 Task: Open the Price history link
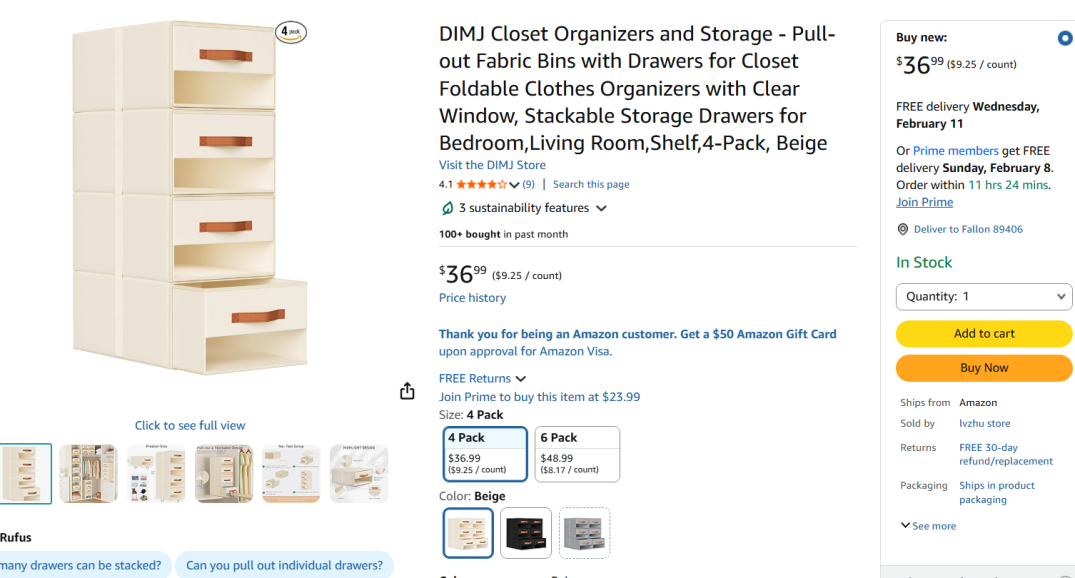tap(472, 298)
